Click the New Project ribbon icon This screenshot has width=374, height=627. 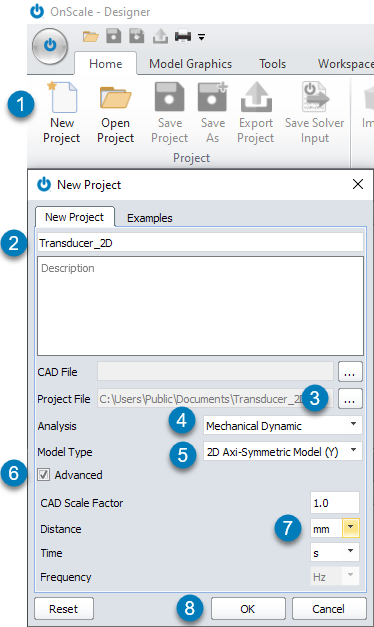click(62, 97)
